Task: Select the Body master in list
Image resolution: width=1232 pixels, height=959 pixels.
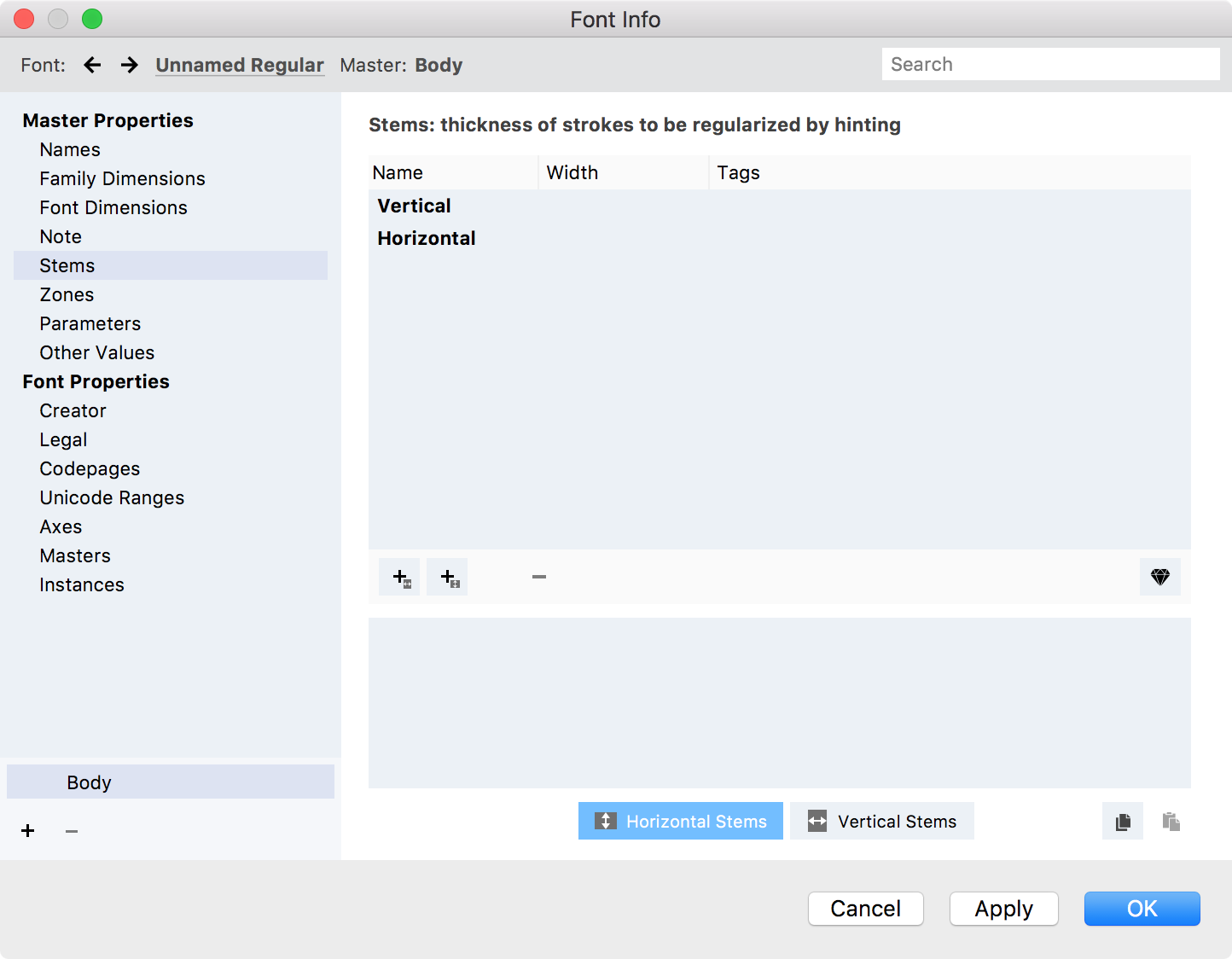Action: pyautogui.click(x=171, y=782)
